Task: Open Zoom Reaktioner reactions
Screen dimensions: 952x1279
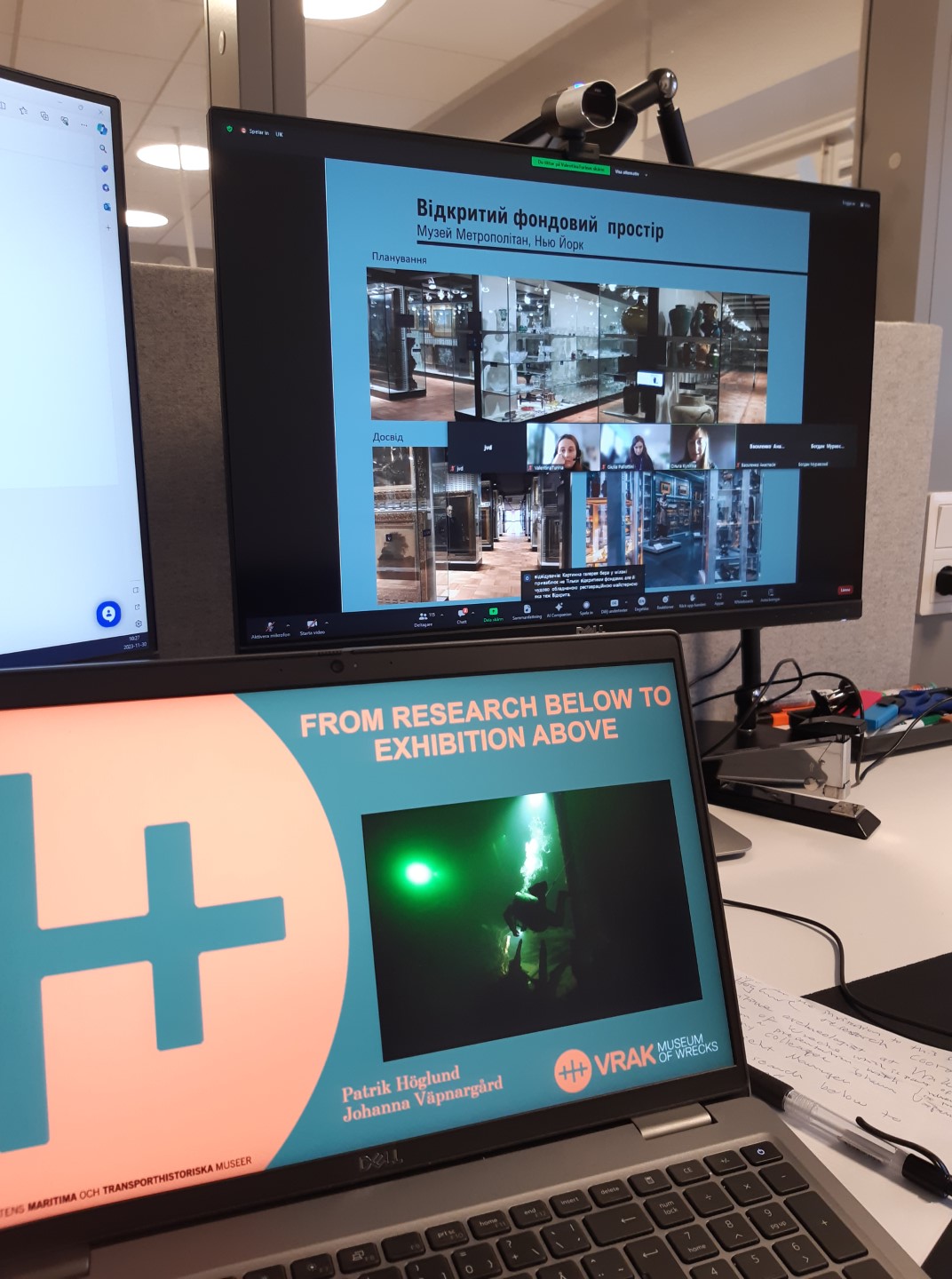Action: (x=665, y=601)
